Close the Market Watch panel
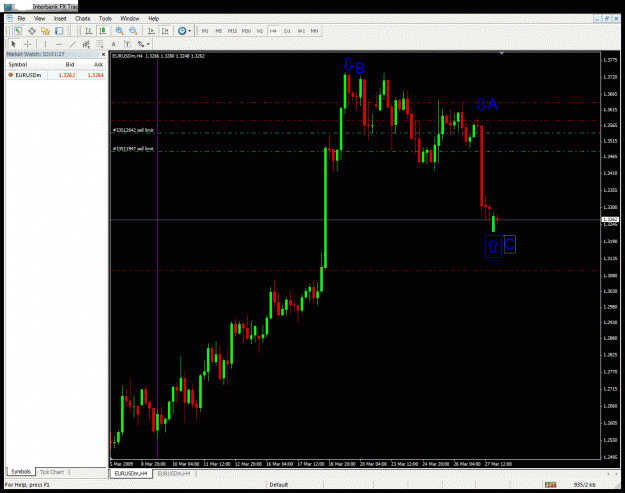Screen dimensions: 625x493 click(103, 54)
